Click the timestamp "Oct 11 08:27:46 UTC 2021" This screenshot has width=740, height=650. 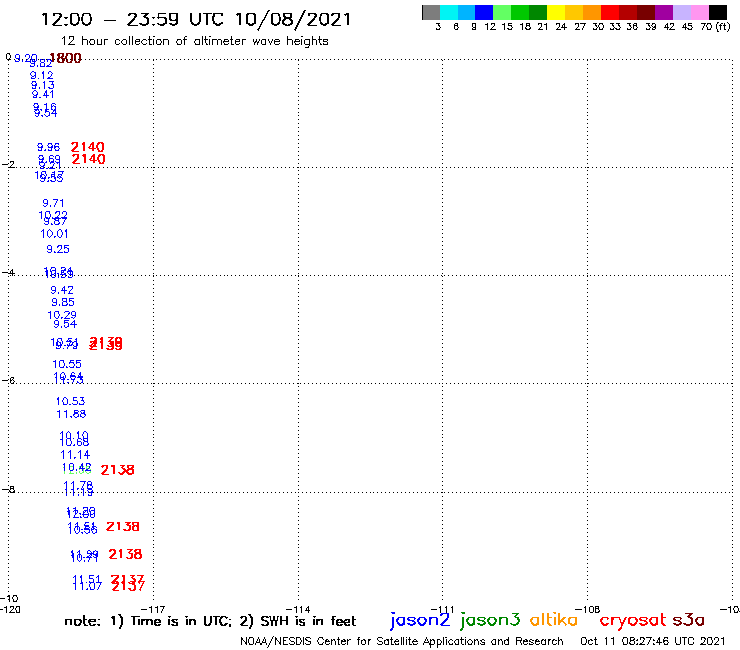pyautogui.click(x=653, y=641)
